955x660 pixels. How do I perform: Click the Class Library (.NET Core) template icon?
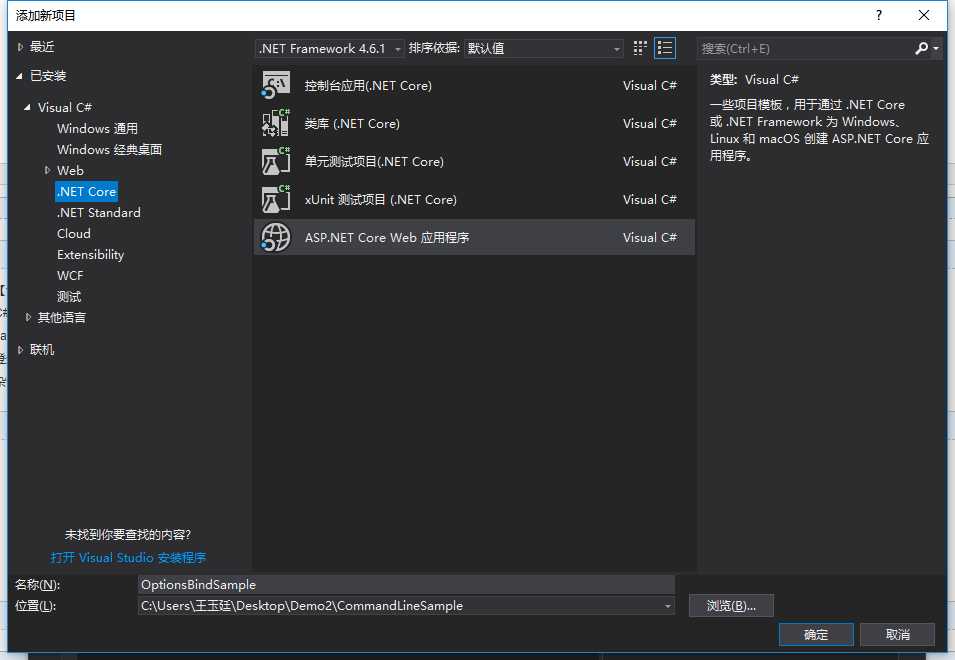click(275, 123)
